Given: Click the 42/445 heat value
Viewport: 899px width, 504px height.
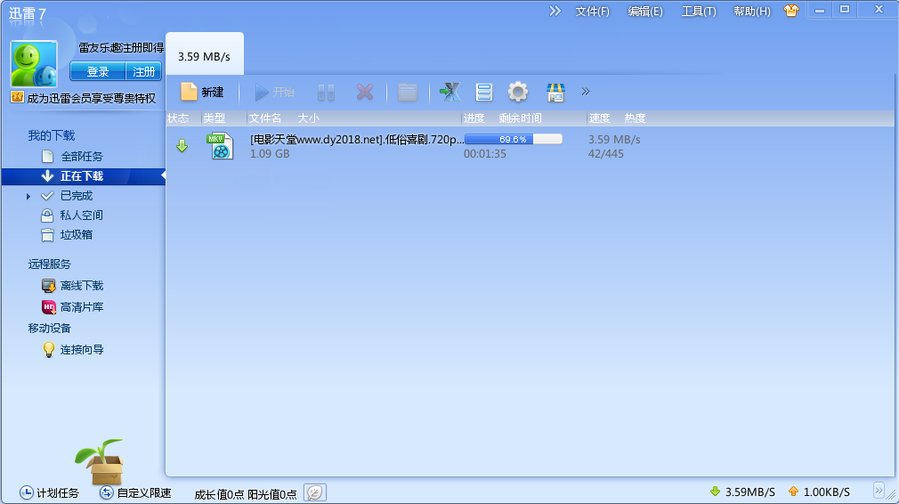Looking at the screenshot, I should click(x=605, y=154).
